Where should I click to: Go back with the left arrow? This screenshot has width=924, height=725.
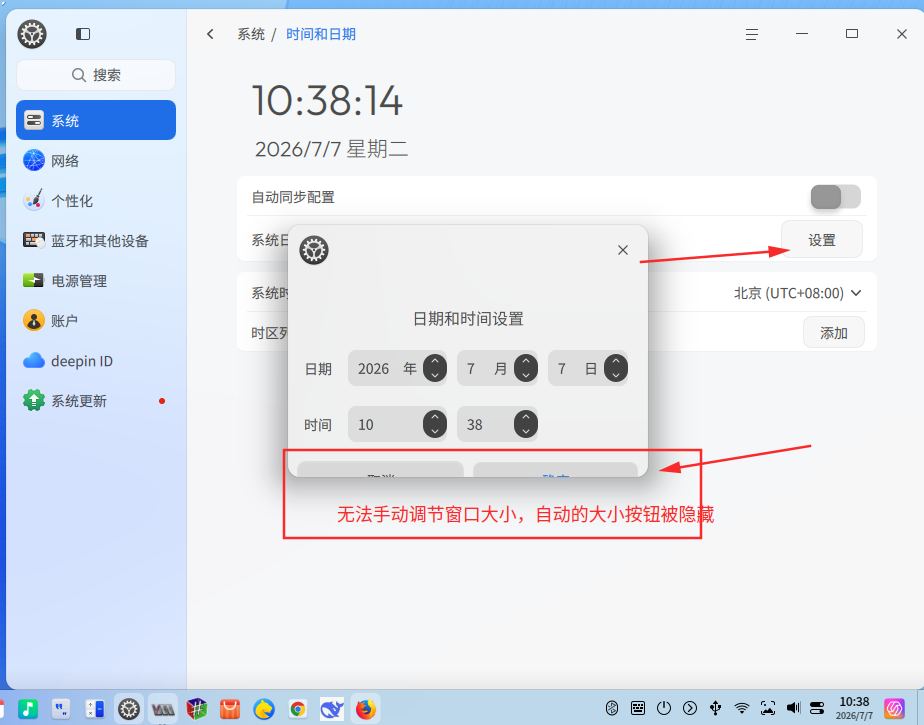click(x=210, y=34)
